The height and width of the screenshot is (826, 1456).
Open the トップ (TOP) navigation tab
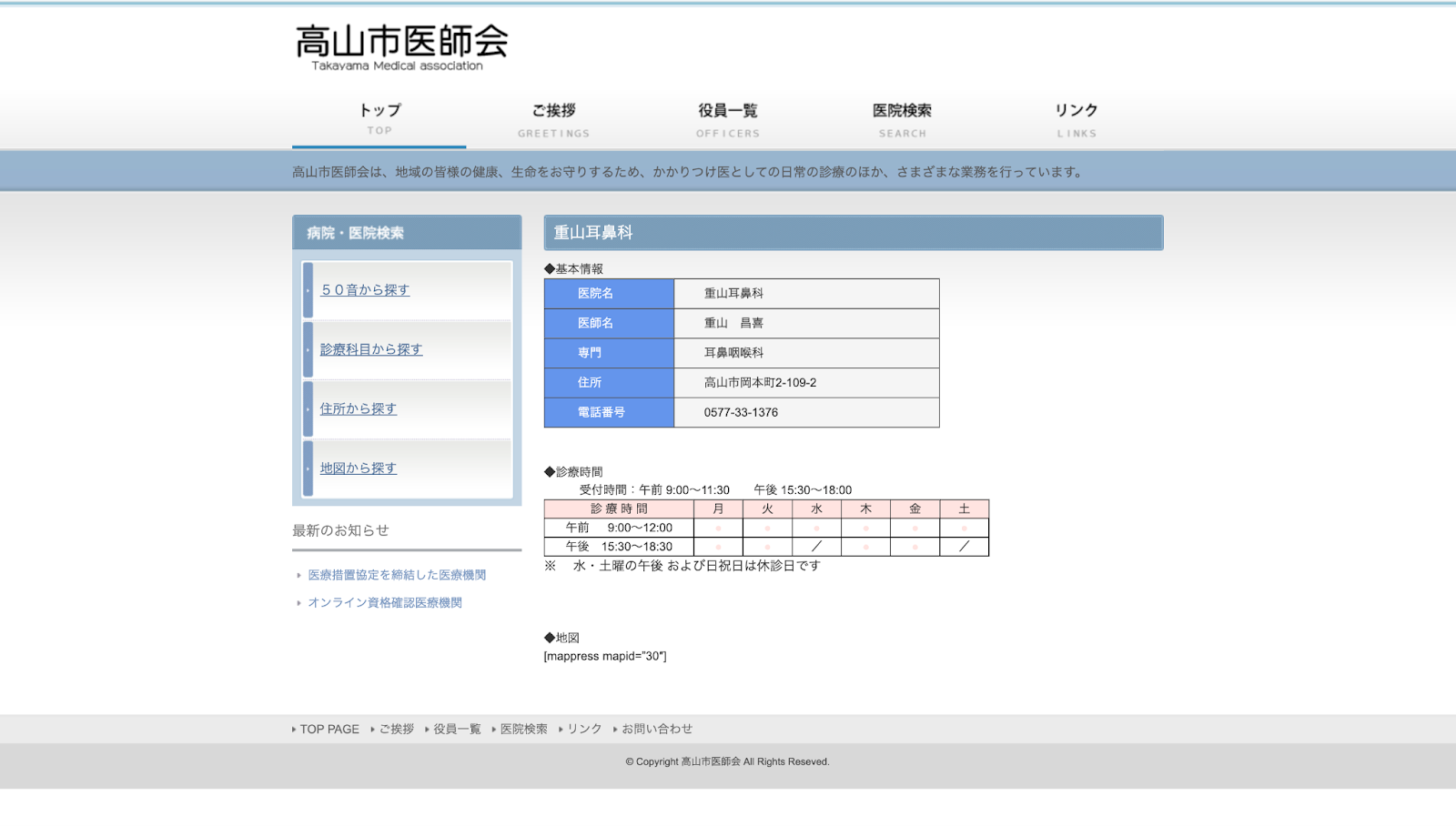(379, 116)
